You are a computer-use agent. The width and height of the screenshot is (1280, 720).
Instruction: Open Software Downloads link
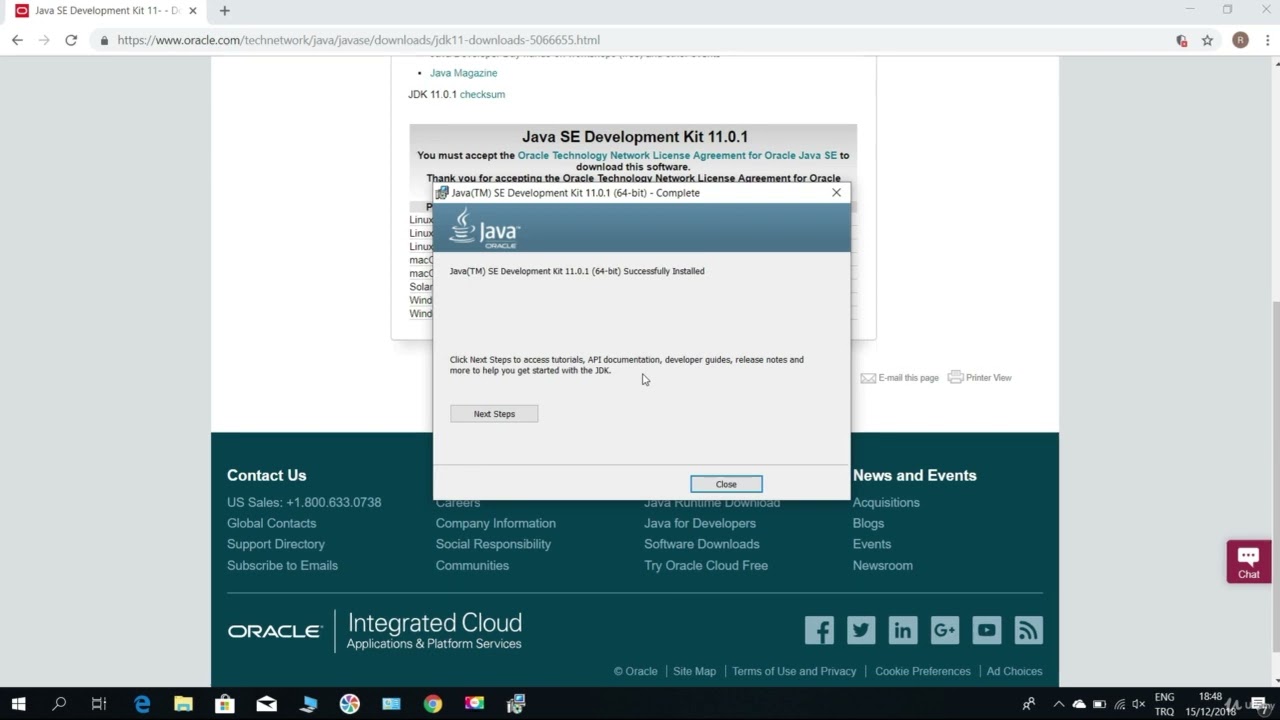click(x=702, y=544)
